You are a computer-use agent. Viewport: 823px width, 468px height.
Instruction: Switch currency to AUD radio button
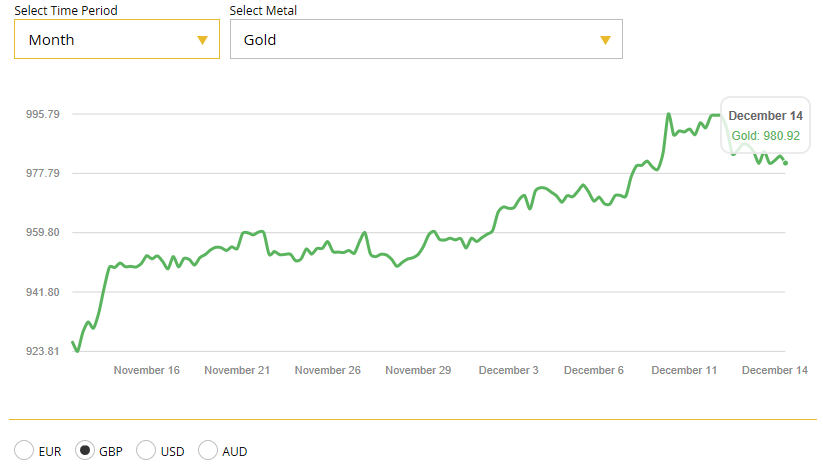coord(208,451)
